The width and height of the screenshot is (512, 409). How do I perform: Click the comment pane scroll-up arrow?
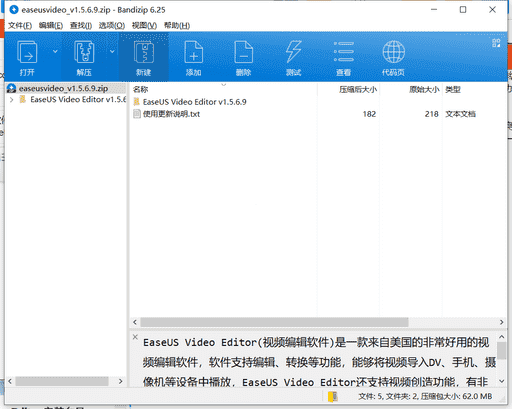click(x=502, y=337)
